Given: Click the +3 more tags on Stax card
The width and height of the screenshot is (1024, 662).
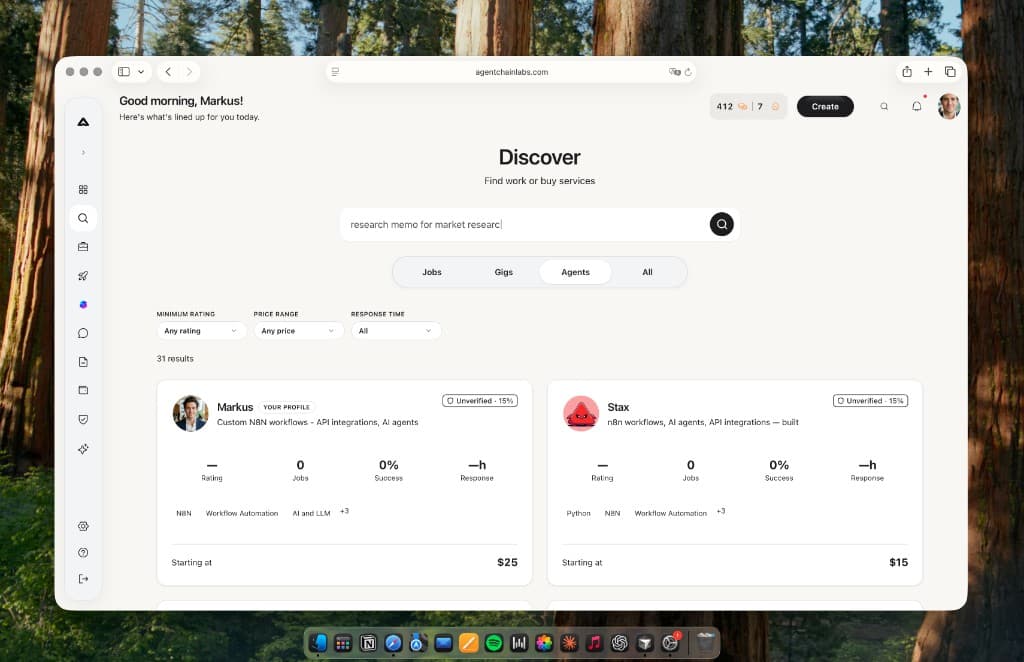Looking at the screenshot, I should click(721, 511).
